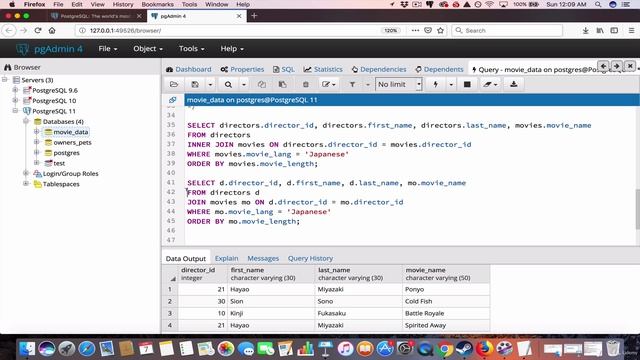
Task: Open the Dependencies tab
Action: click(379, 69)
